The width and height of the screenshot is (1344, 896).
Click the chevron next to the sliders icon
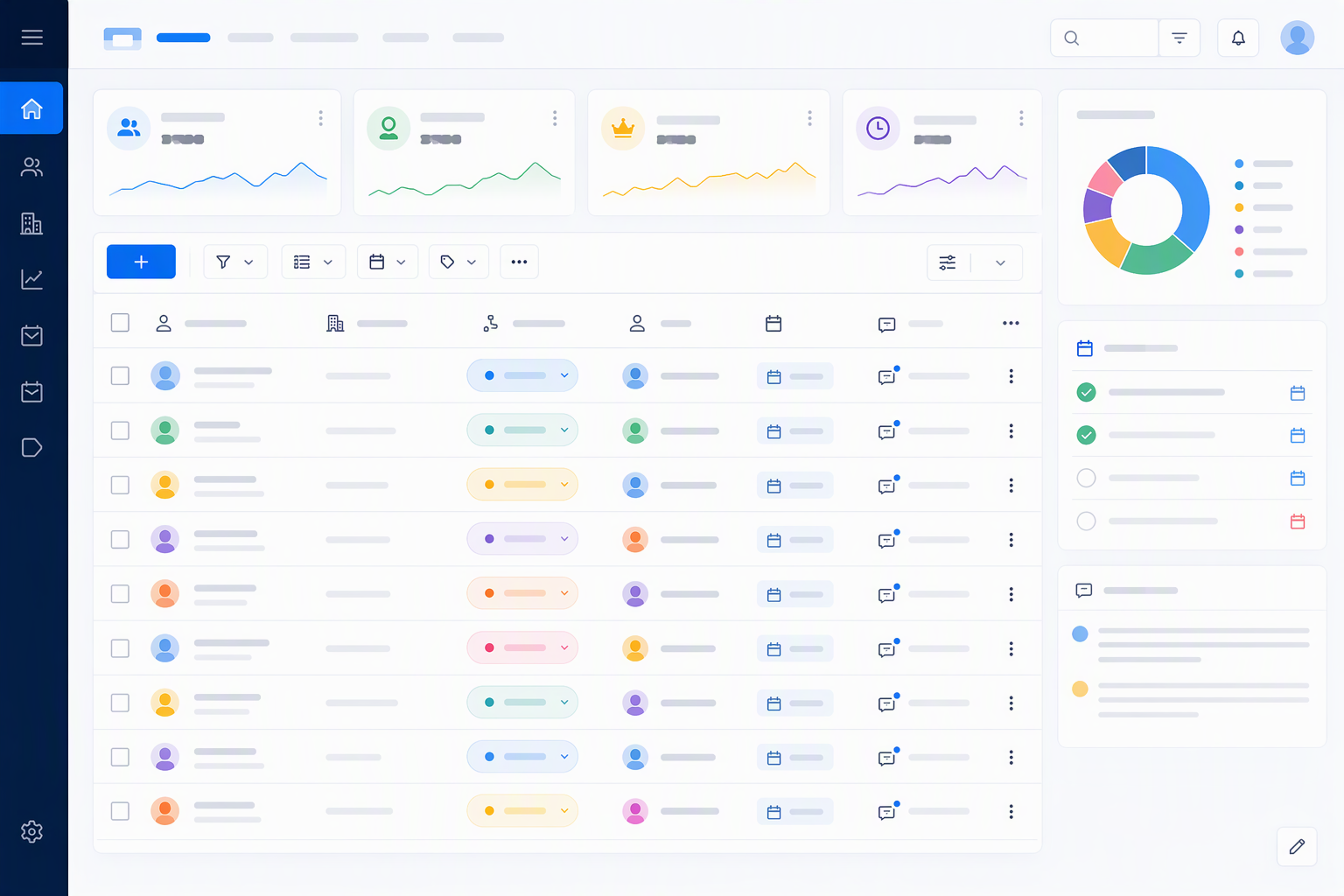coord(1000,262)
